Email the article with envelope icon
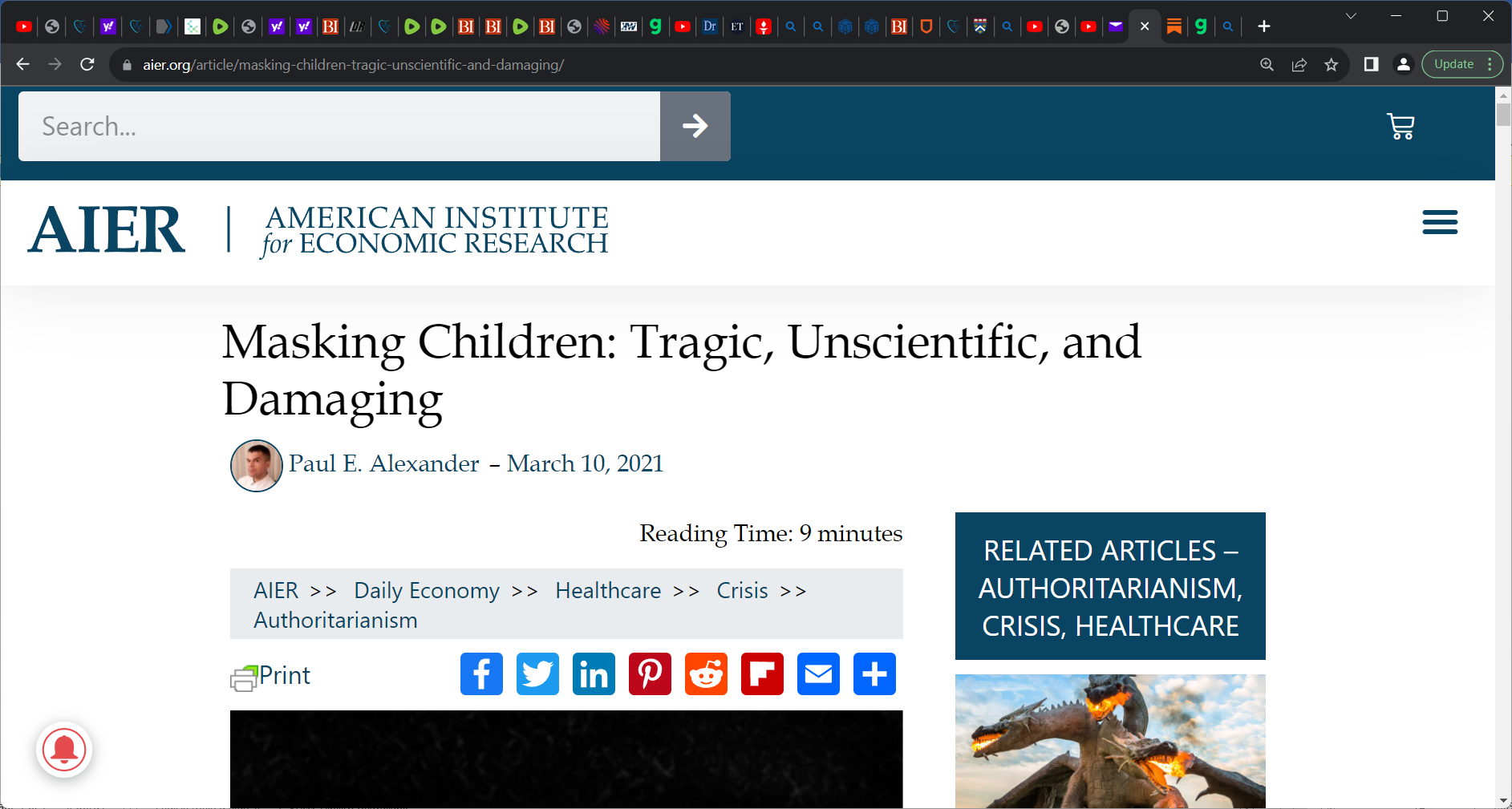 (818, 673)
